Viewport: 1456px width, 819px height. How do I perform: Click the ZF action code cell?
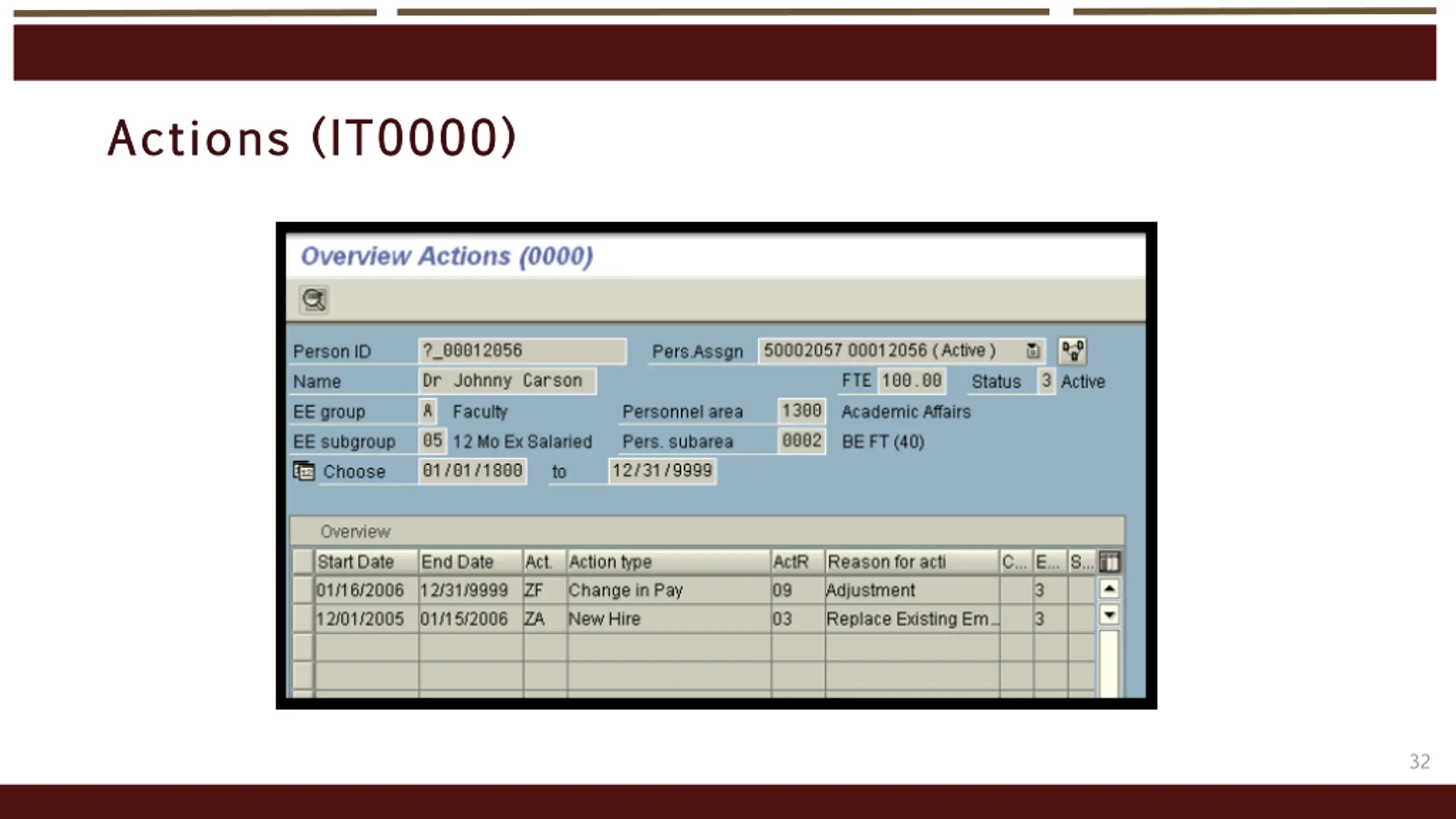(545, 590)
